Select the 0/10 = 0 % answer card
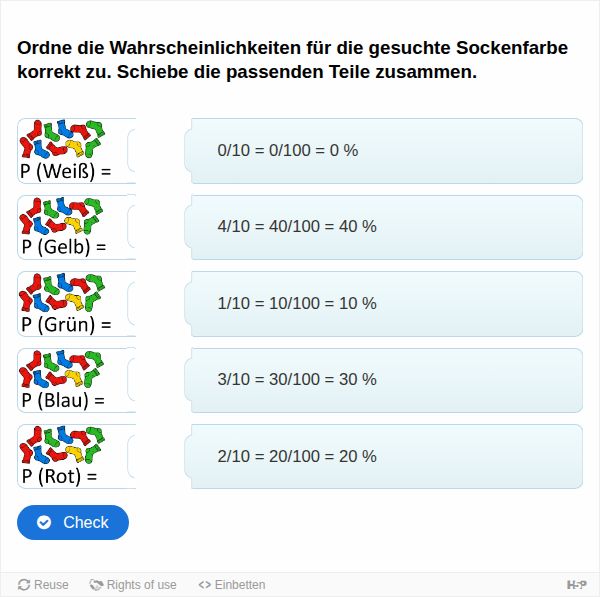This screenshot has height=597, width=600. tap(383, 151)
